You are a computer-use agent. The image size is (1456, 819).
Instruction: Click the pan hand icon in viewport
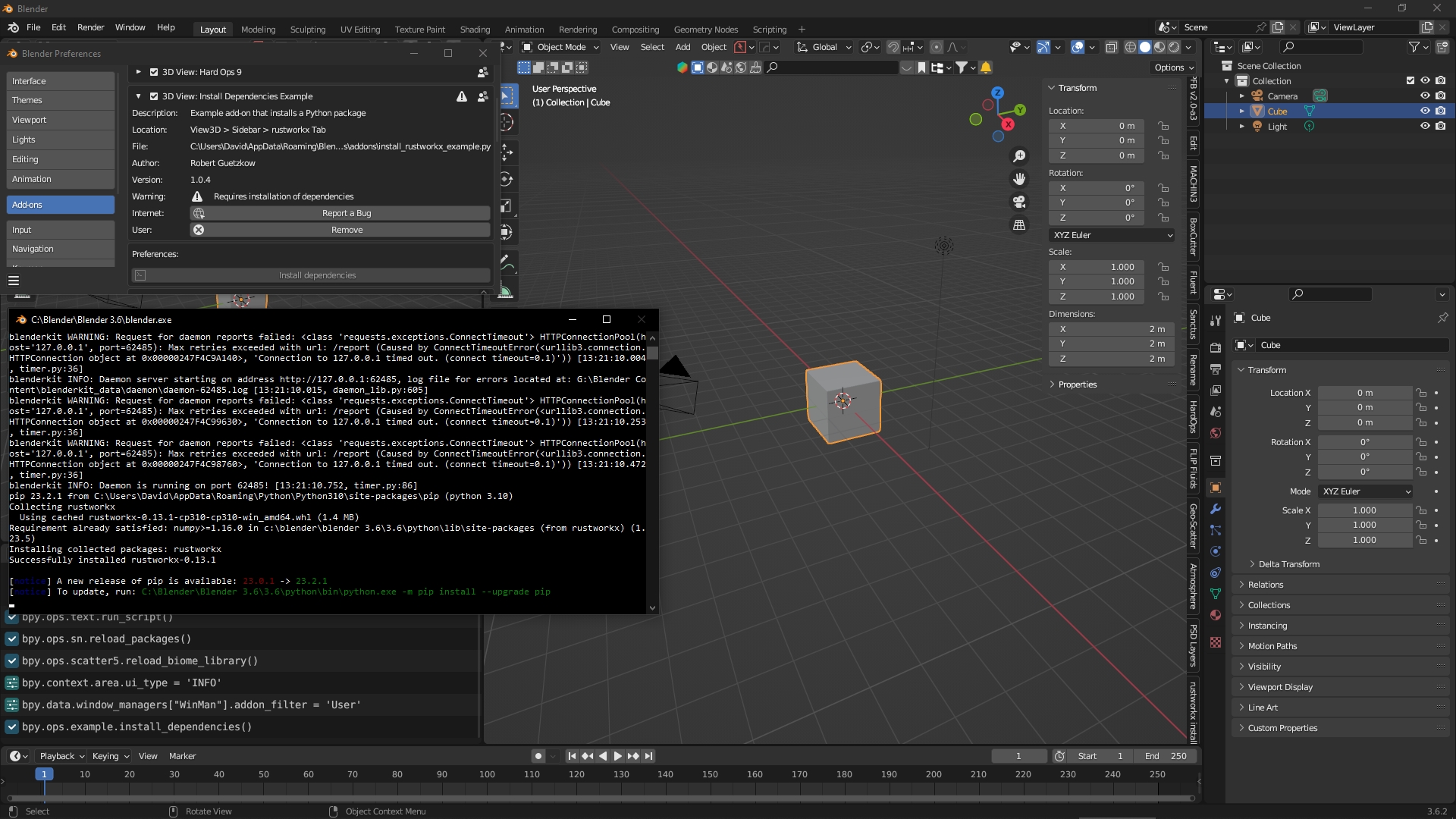point(1019,179)
